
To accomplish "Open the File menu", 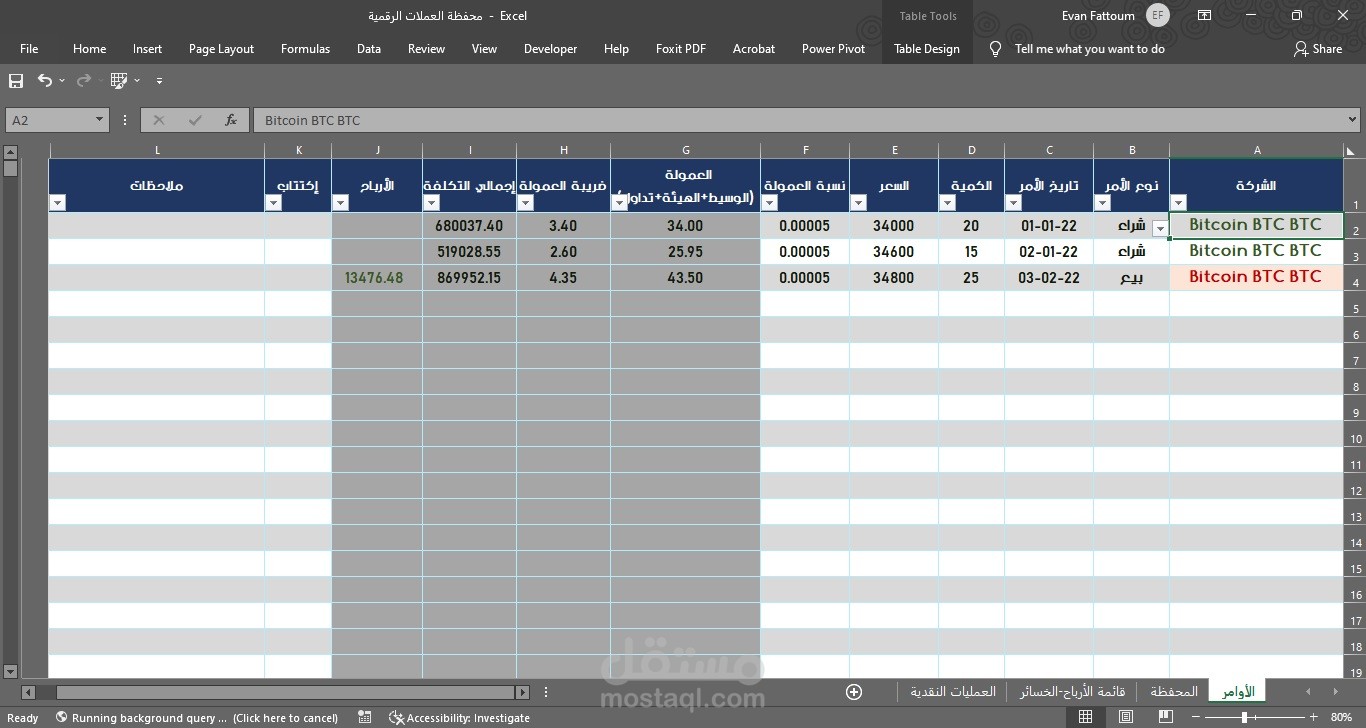I will click(29, 48).
